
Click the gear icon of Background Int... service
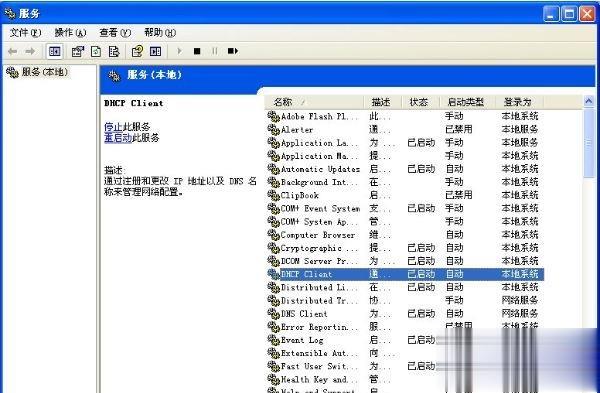273,182
